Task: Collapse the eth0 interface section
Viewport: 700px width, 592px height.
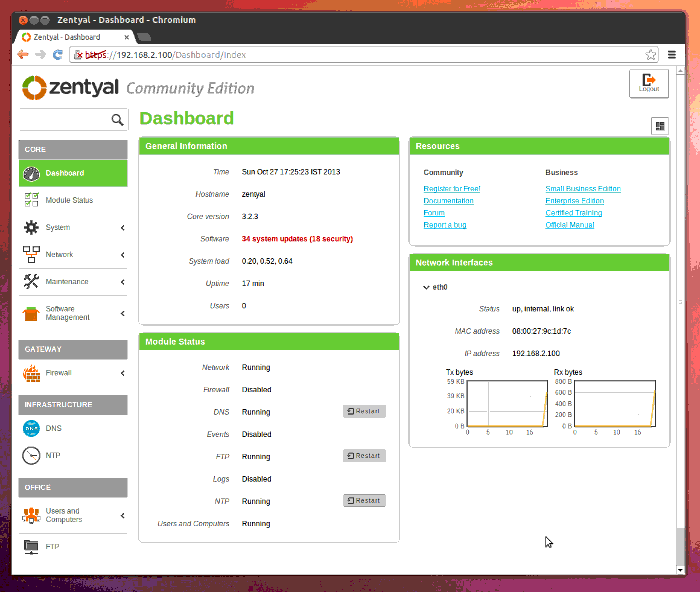Action: click(x=426, y=287)
